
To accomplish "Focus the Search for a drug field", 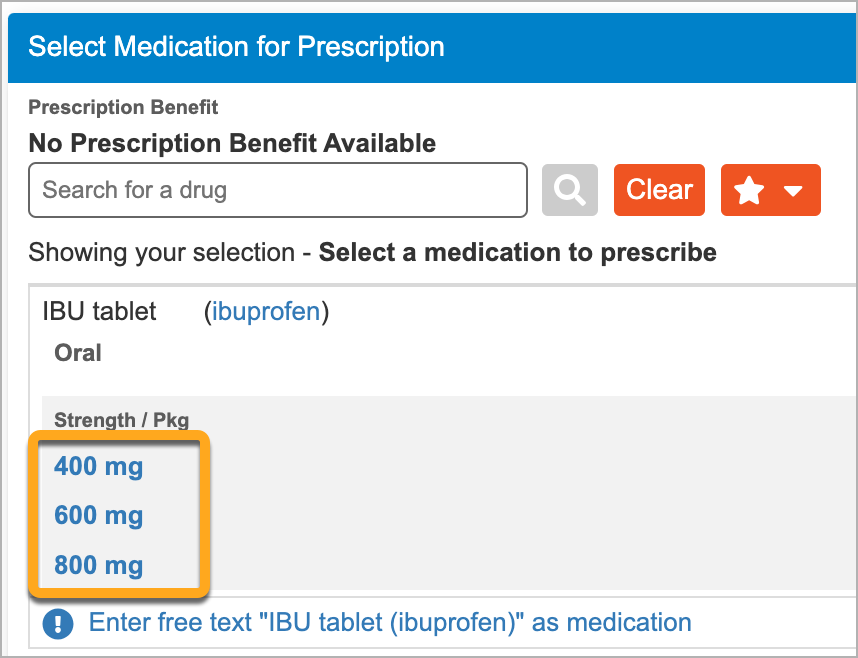I will coord(278,190).
